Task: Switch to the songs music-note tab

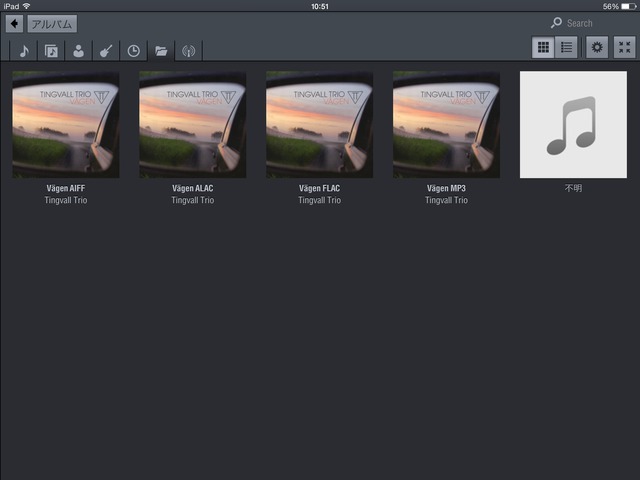Action: click(x=24, y=51)
